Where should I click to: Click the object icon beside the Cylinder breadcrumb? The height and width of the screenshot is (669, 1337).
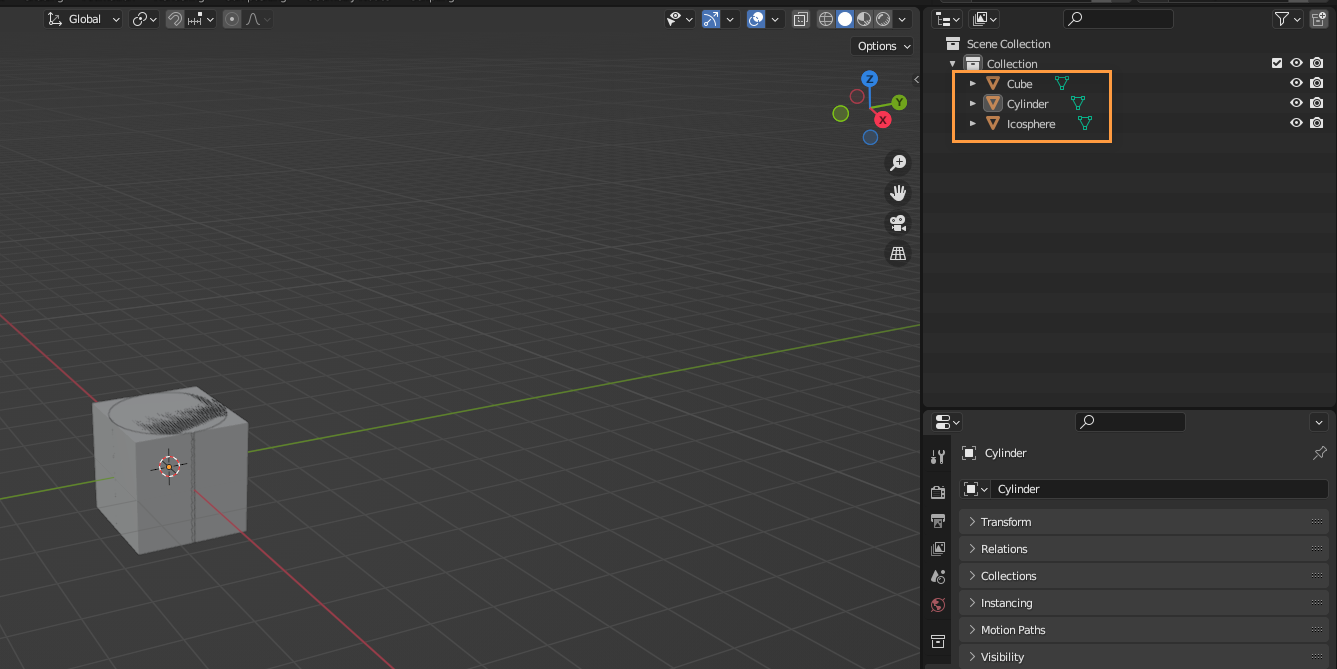click(969, 453)
